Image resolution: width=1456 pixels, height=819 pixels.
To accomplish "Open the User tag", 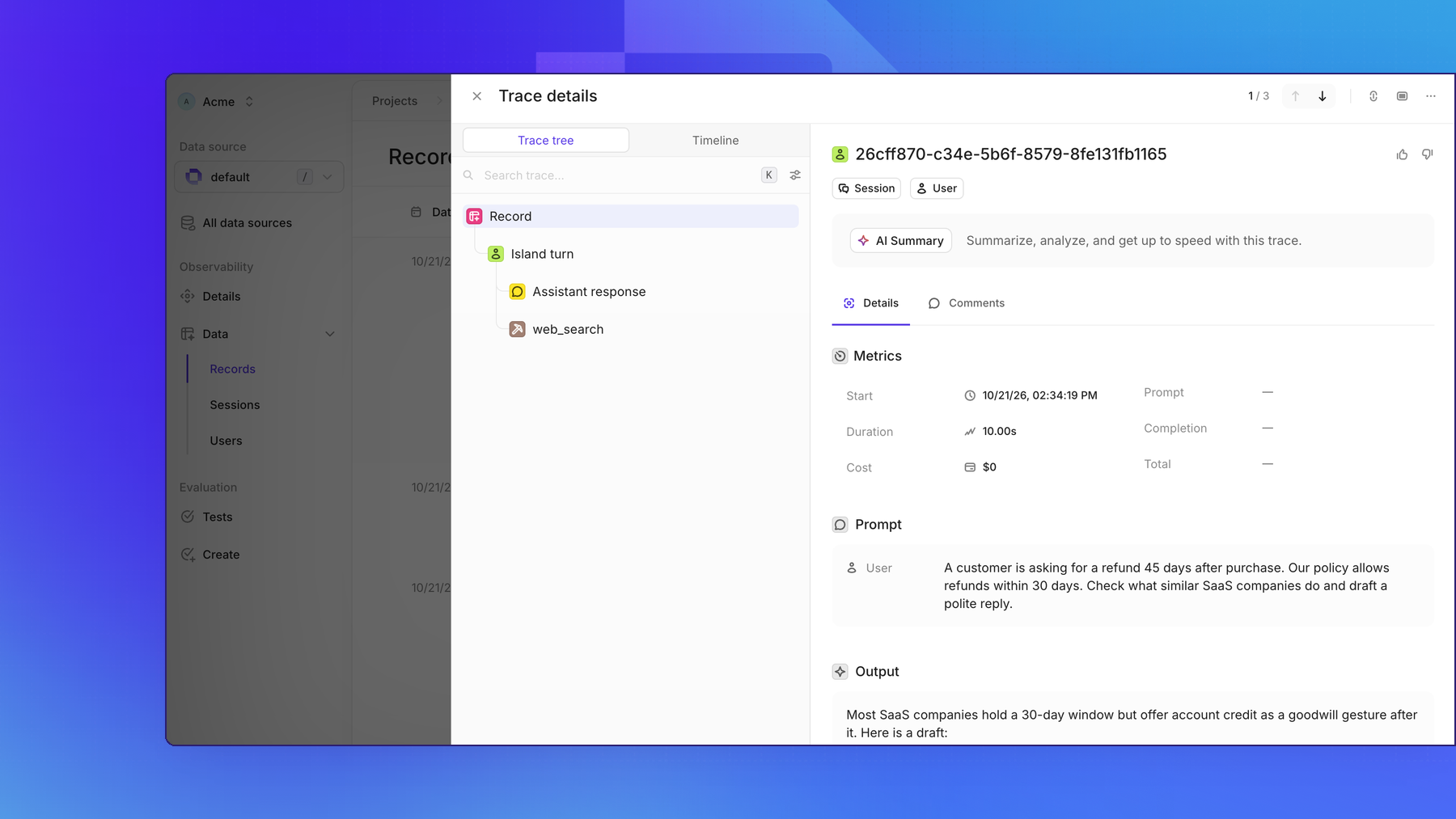I will [x=937, y=188].
